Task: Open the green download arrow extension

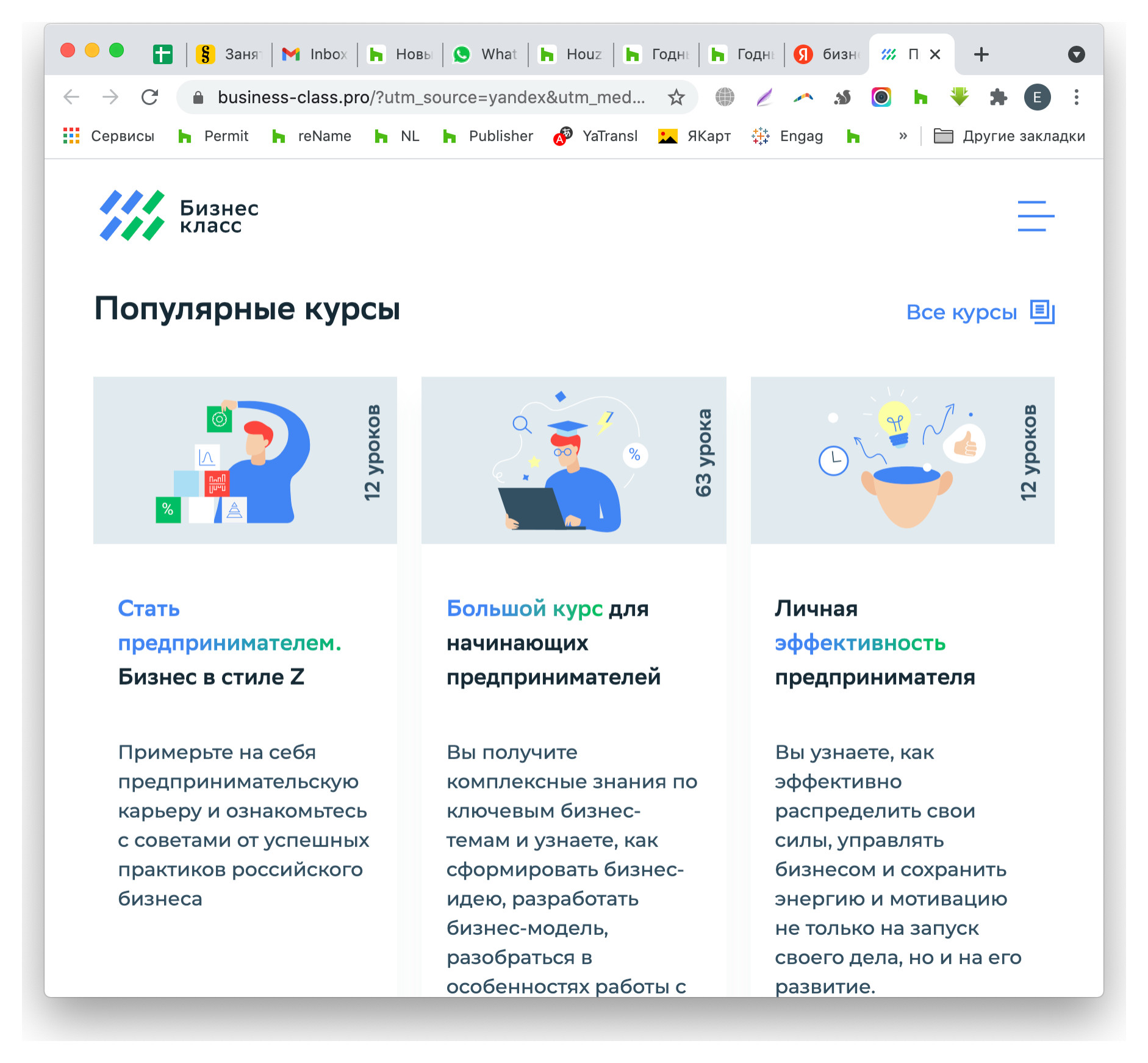Action: (x=959, y=97)
